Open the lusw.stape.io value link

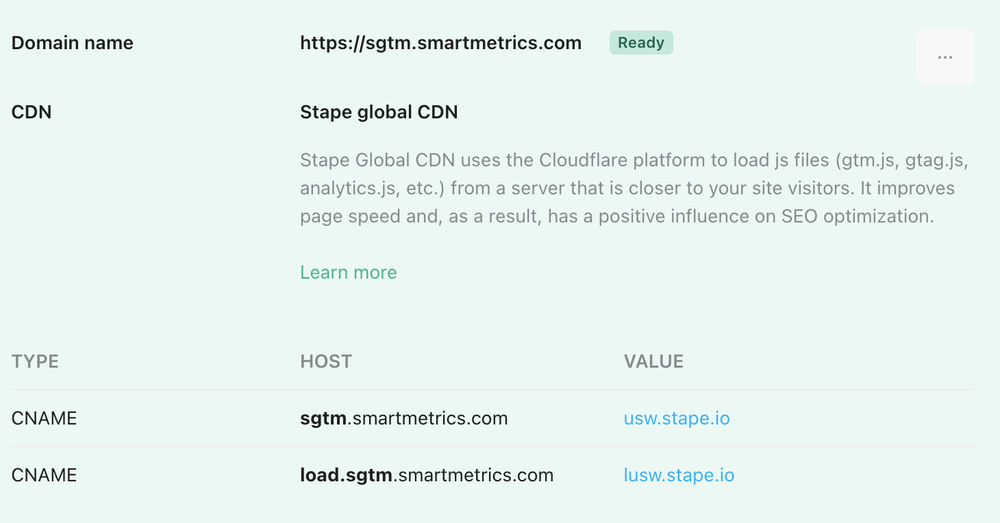679,475
